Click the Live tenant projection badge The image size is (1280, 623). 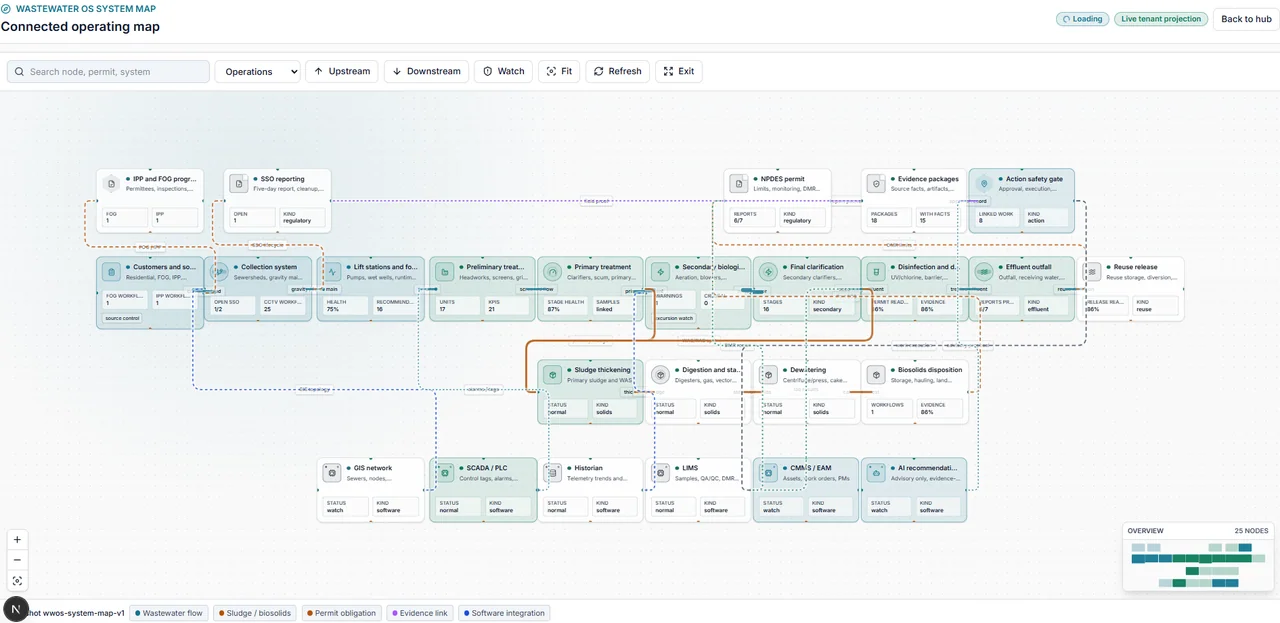(1161, 19)
